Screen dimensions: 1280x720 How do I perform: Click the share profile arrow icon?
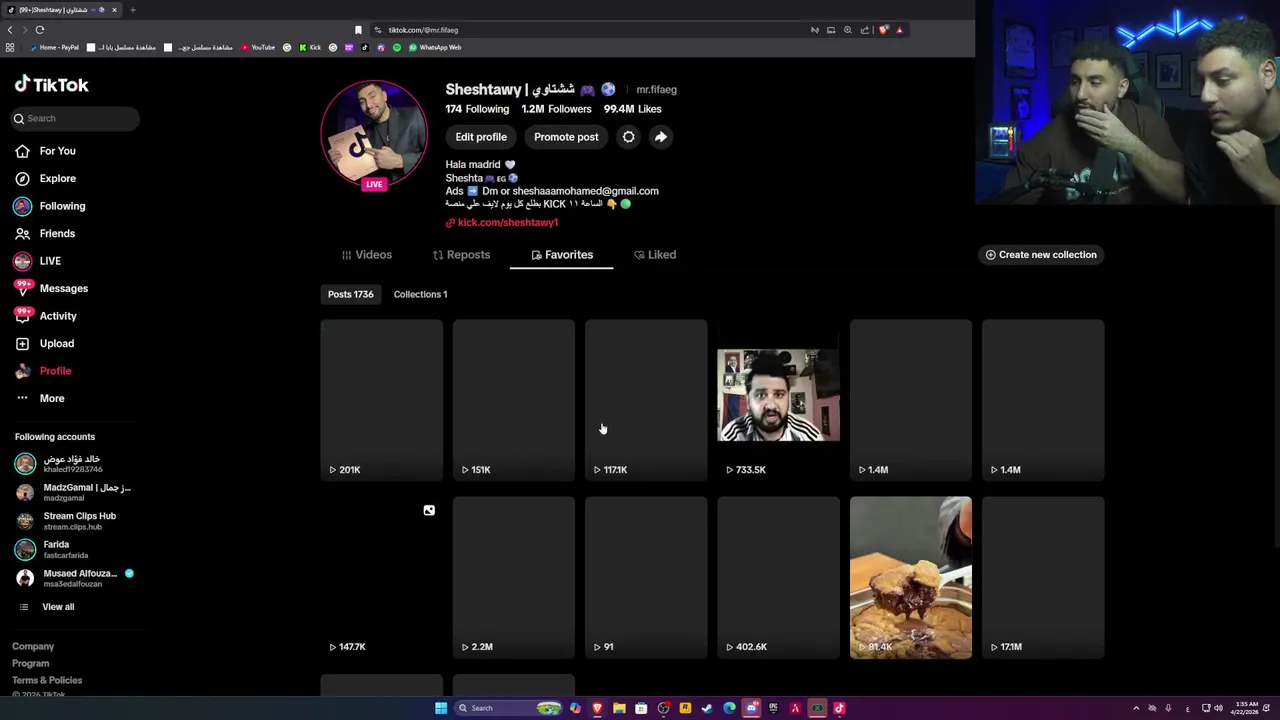pyautogui.click(x=660, y=137)
